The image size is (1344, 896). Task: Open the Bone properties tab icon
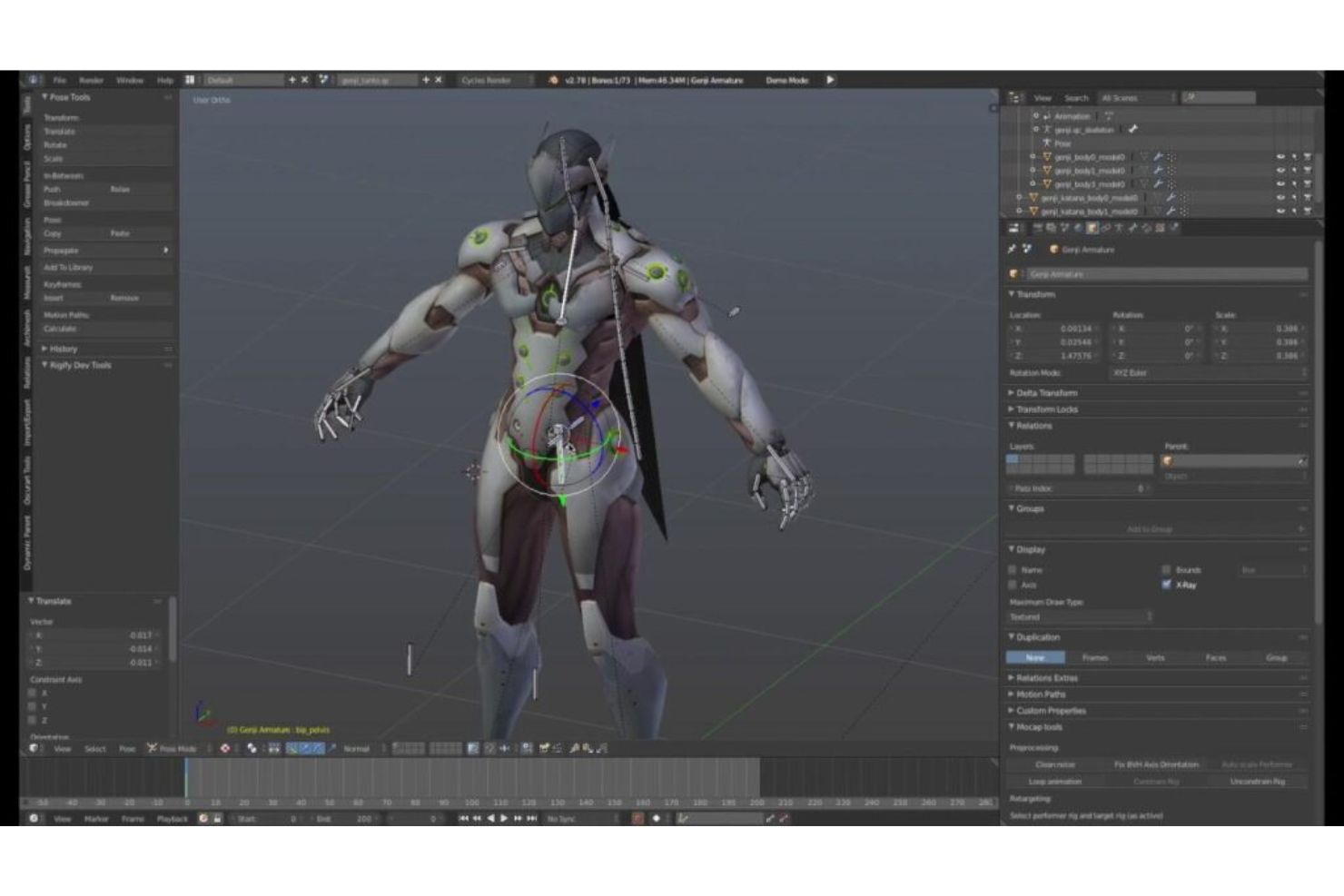1132,228
